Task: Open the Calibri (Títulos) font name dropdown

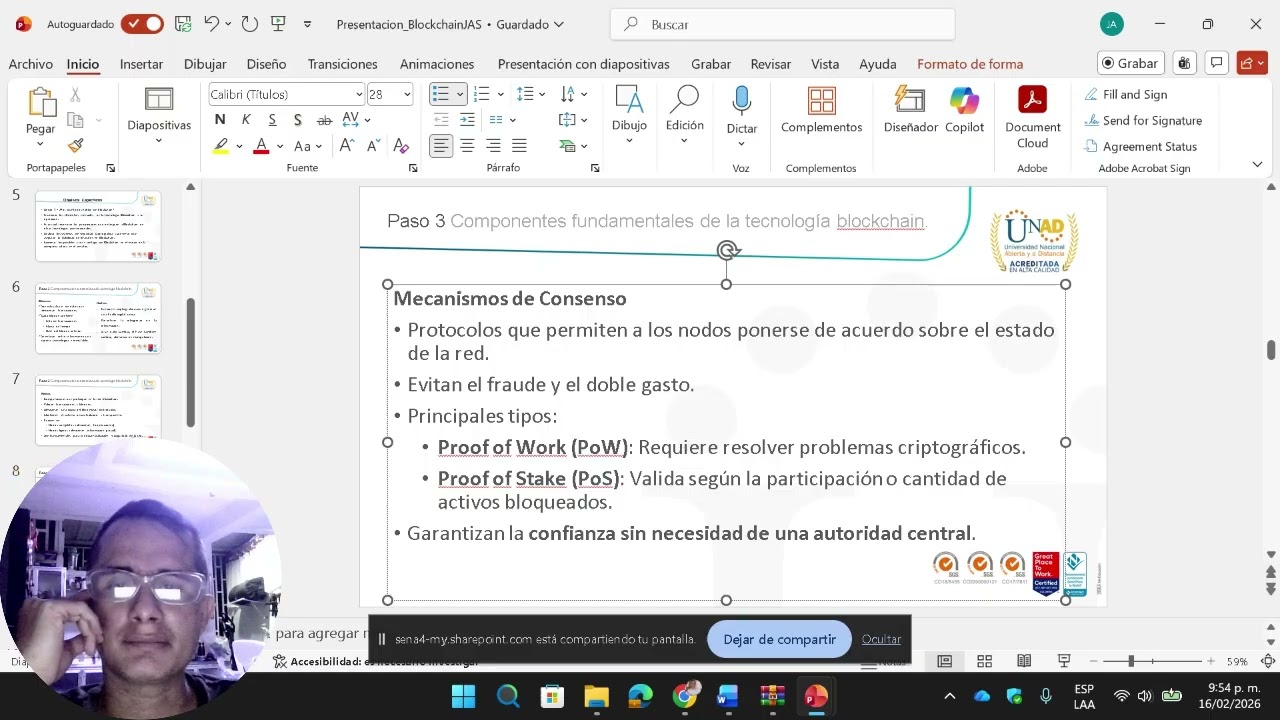Action: coord(359,94)
